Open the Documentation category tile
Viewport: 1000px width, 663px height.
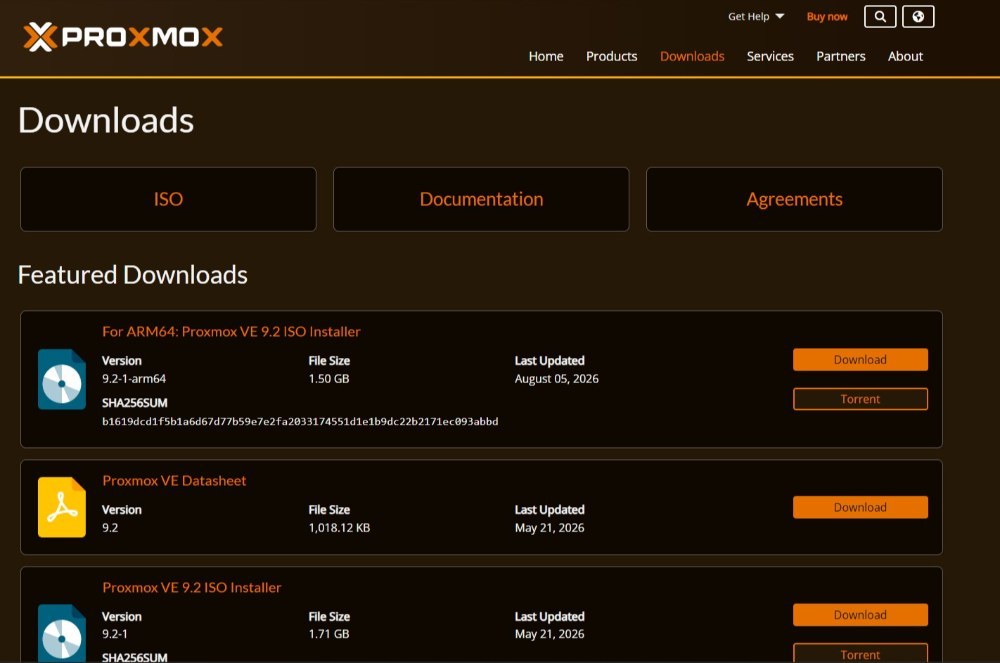click(x=481, y=199)
